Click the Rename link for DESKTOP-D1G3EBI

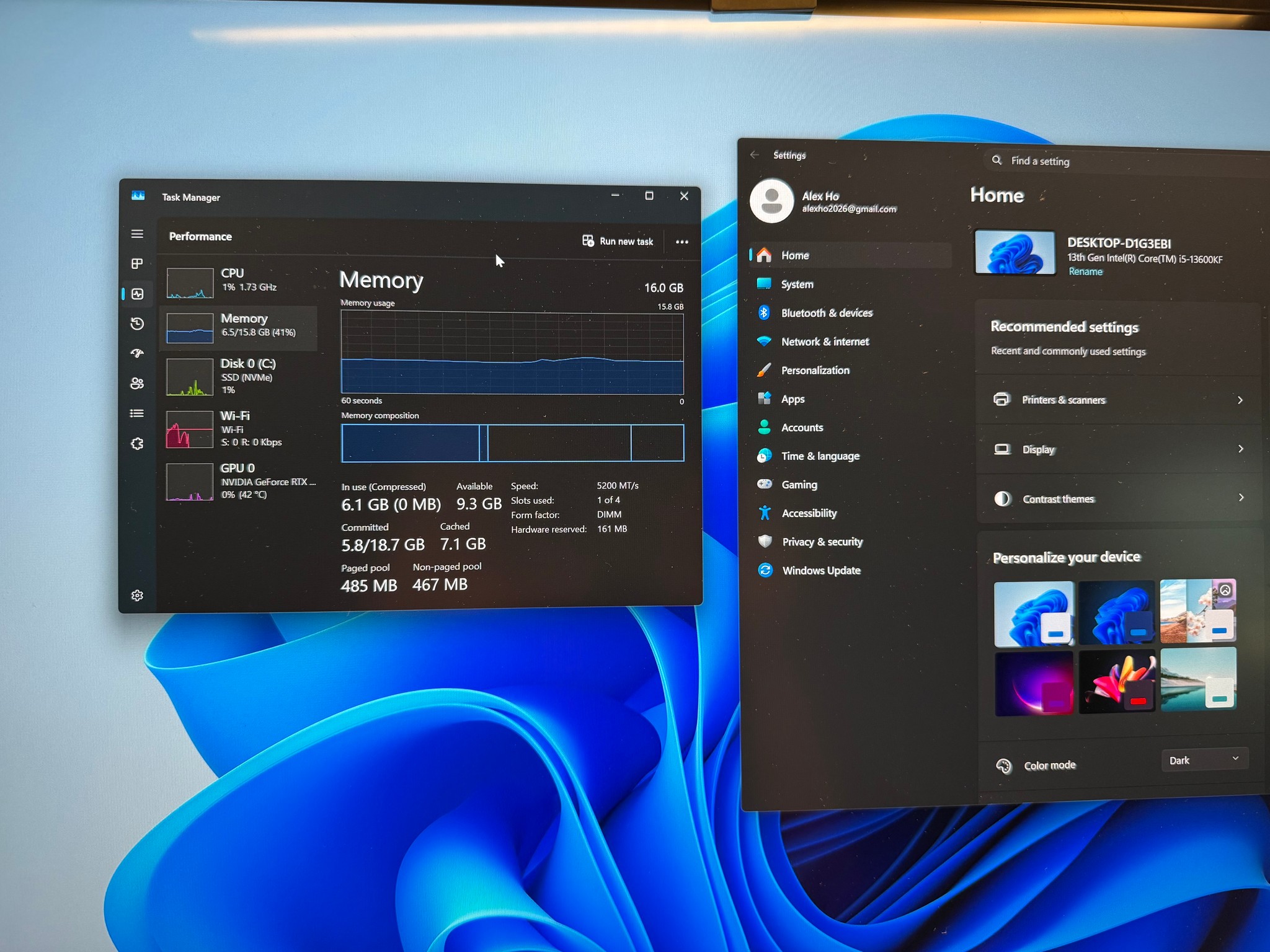tap(1085, 271)
